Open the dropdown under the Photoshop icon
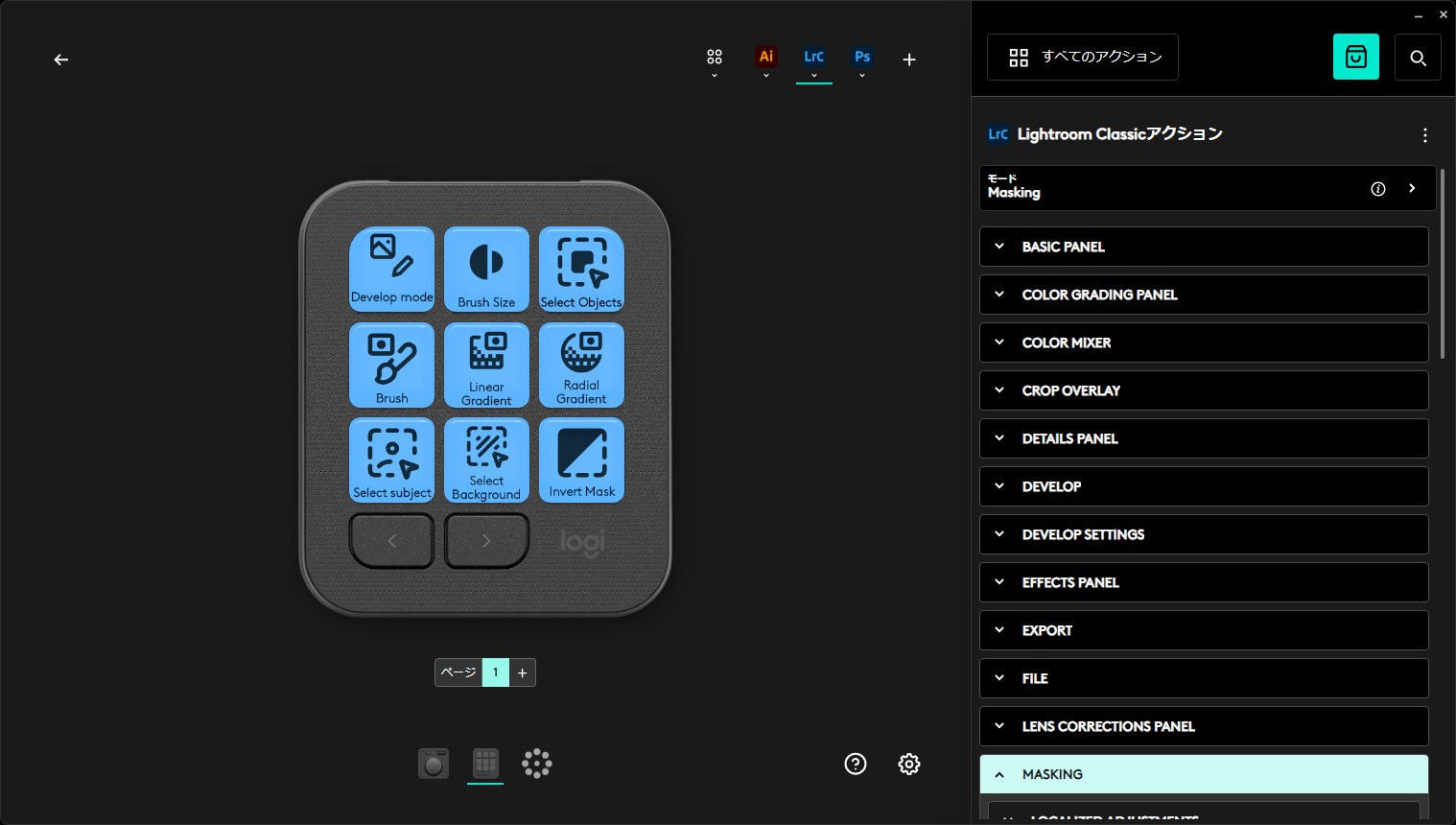 862,76
